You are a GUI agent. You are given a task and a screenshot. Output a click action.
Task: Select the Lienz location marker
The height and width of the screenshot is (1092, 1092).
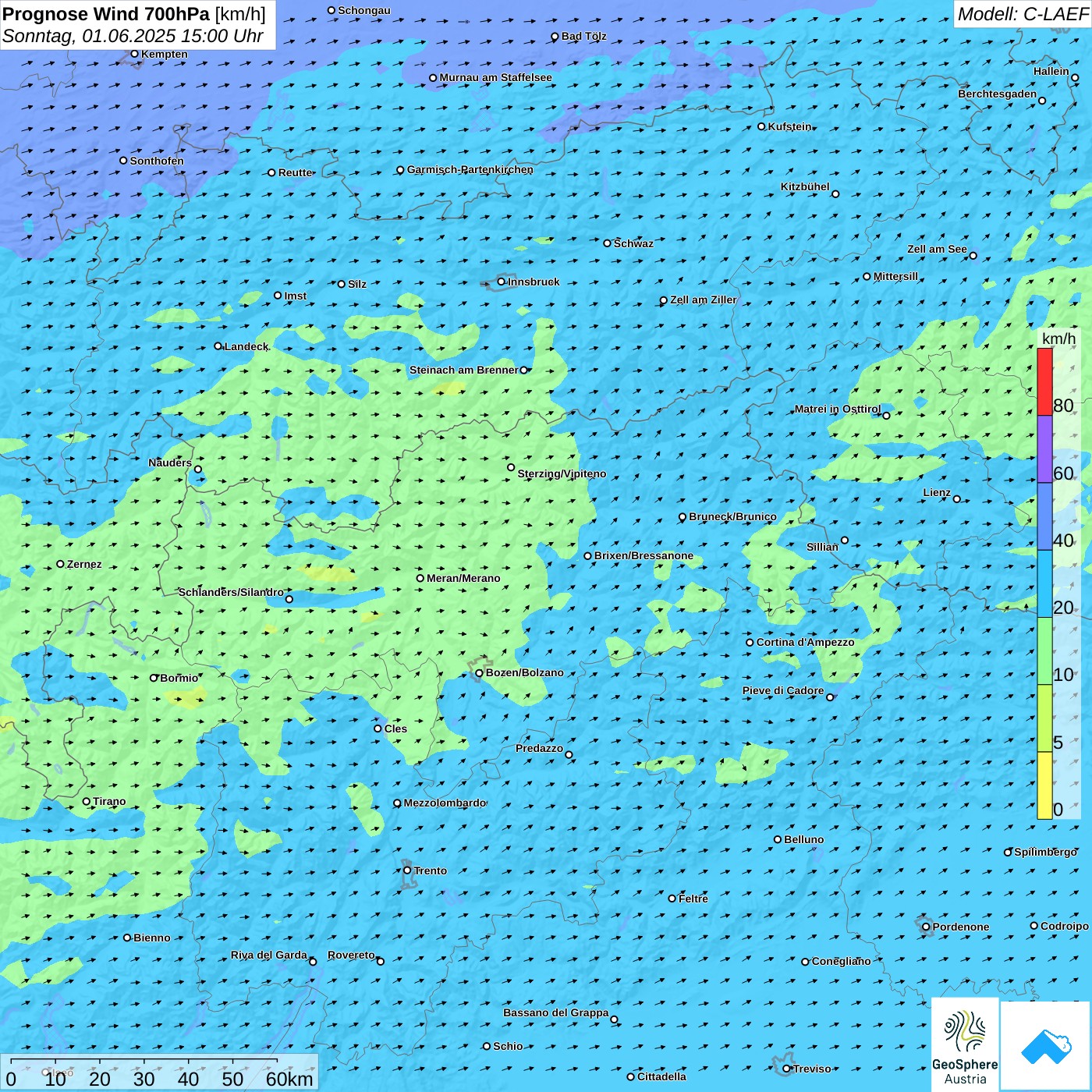click(957, 499)
